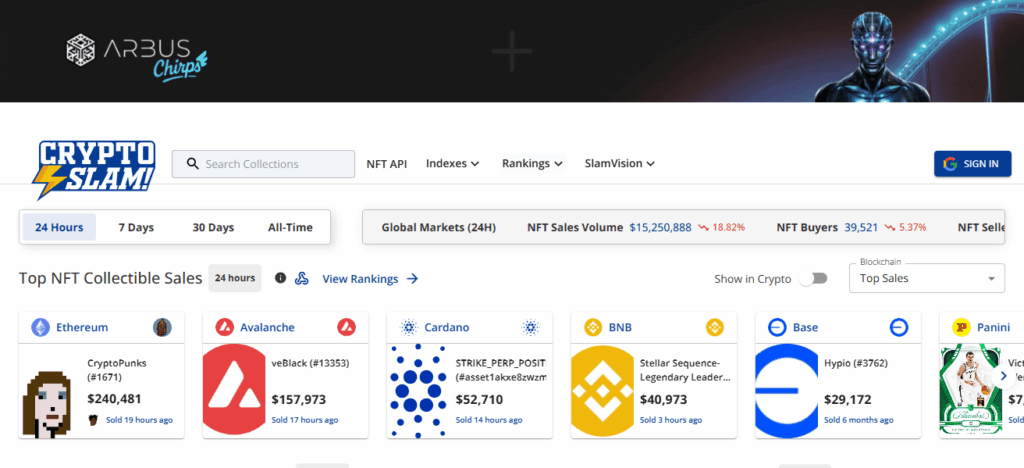Click the $240,481 sale price
This screenshot has width=1024, height=468.
click(x=114, y=399)
